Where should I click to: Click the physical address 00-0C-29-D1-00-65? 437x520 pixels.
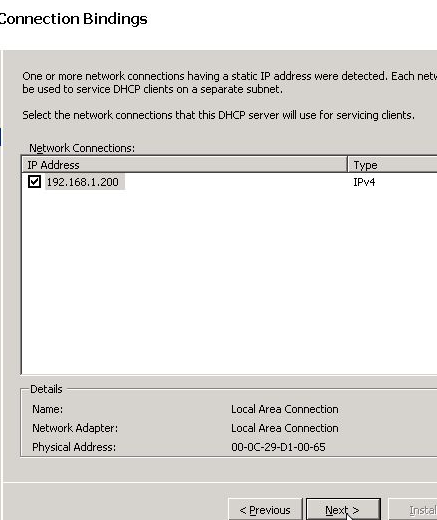(x=278, y=447)
